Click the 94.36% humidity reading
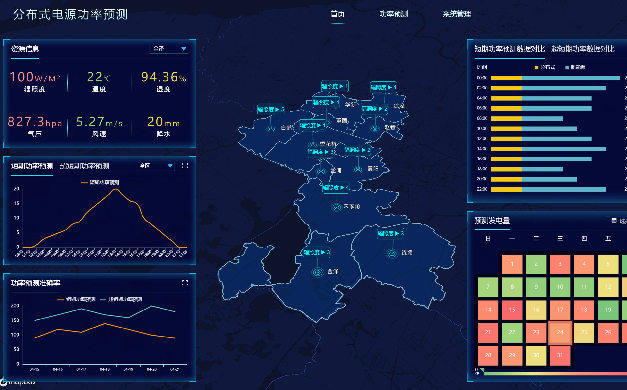Viewport: 627px width, 390px height. coord(164,77)
